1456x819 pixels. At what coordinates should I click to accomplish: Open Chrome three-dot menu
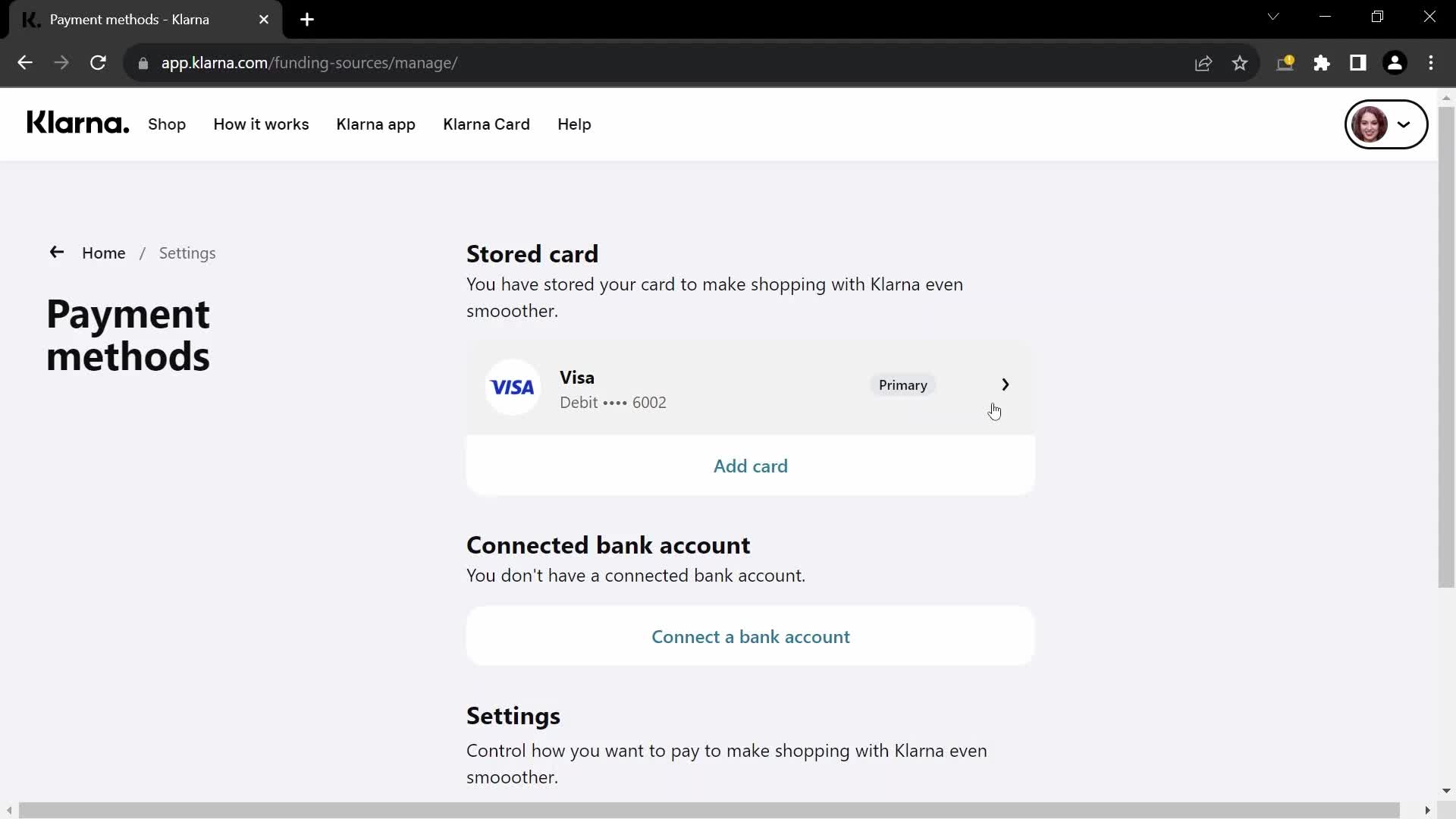[x=1431, y=63]
